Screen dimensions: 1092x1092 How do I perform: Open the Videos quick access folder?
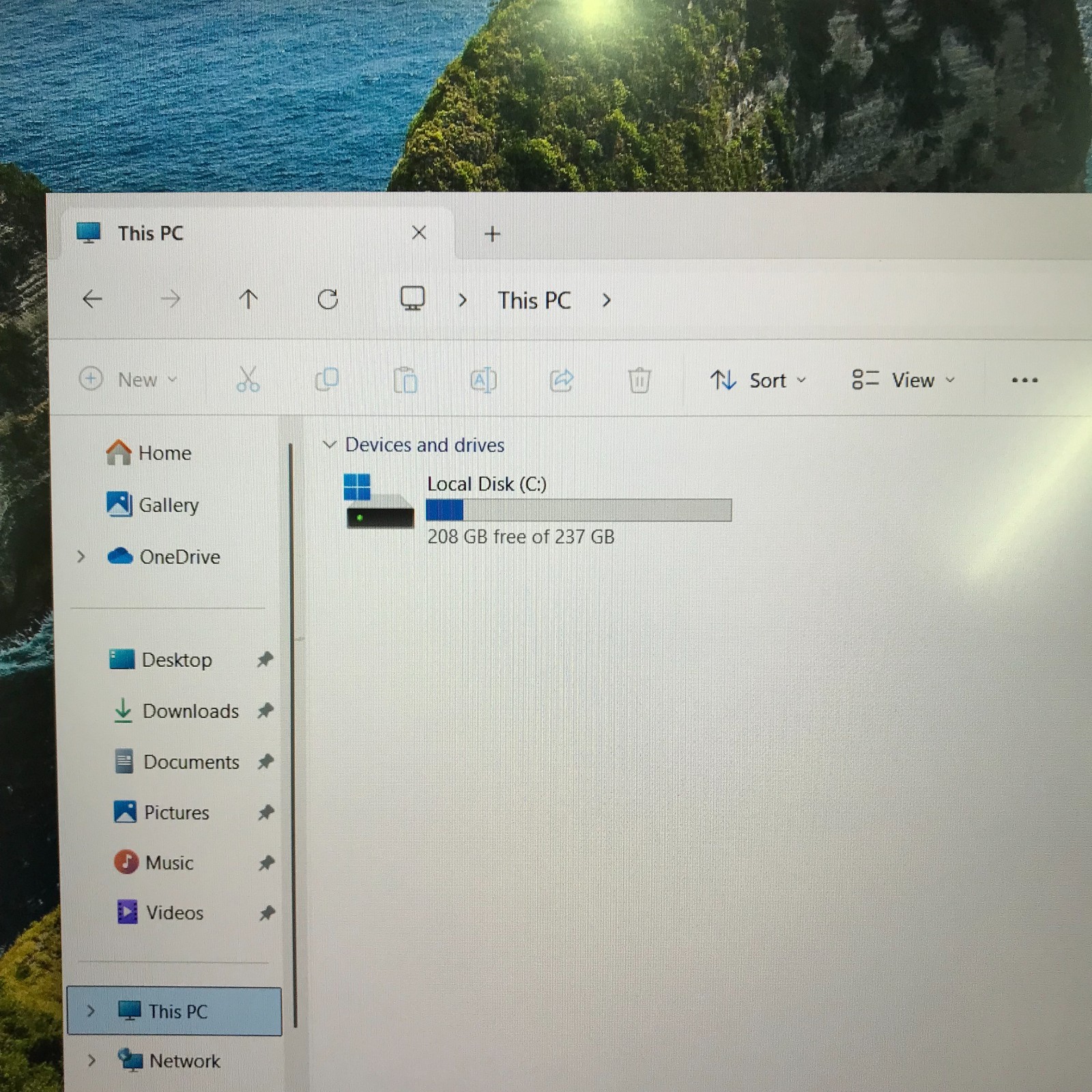[x=160, y=913]
